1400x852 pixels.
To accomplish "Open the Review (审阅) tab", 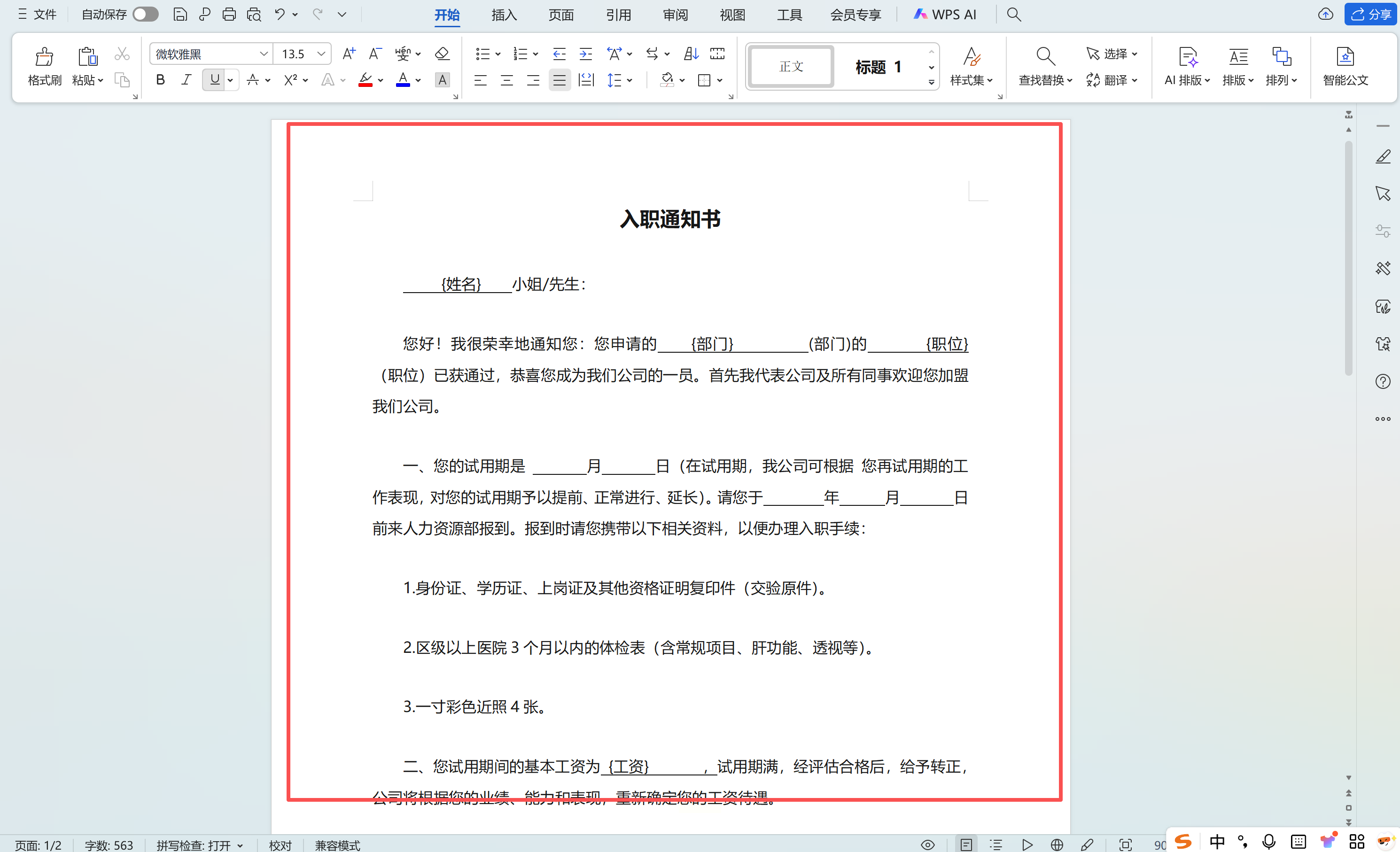I will coord(675,15).
